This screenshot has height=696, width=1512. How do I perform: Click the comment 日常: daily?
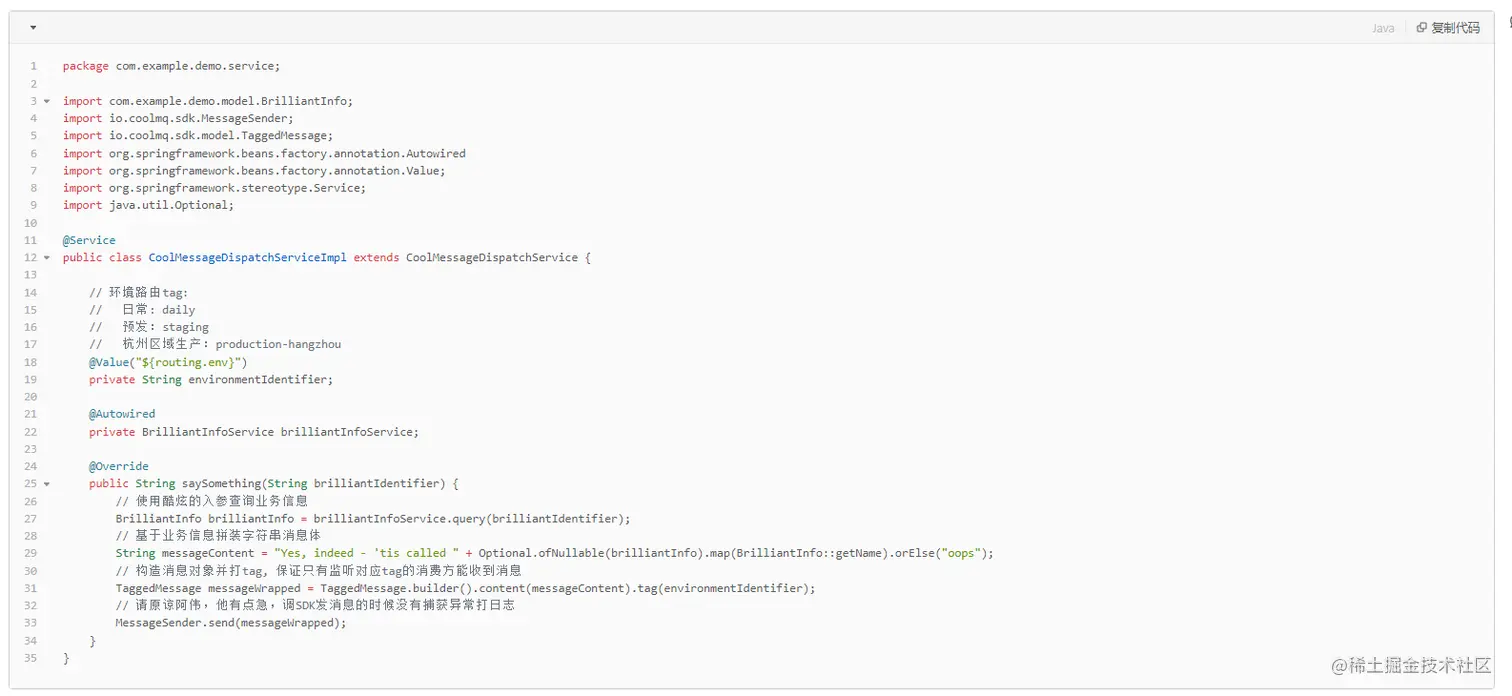pyautogui.click(x=142, y=310)
